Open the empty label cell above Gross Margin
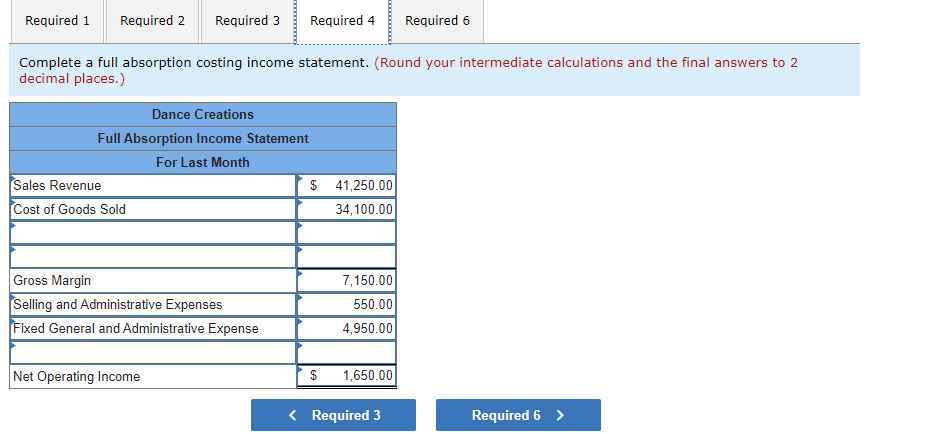Image resolution: width=927 pixels, height=434 pixels. pos(153,257)
